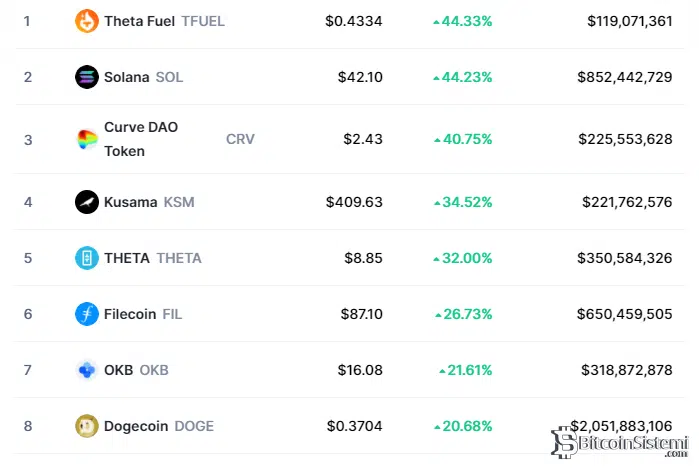Screen dimensions: 699x470
Task: Click Kusama's $409.63 price
Action: coord(354,202)
